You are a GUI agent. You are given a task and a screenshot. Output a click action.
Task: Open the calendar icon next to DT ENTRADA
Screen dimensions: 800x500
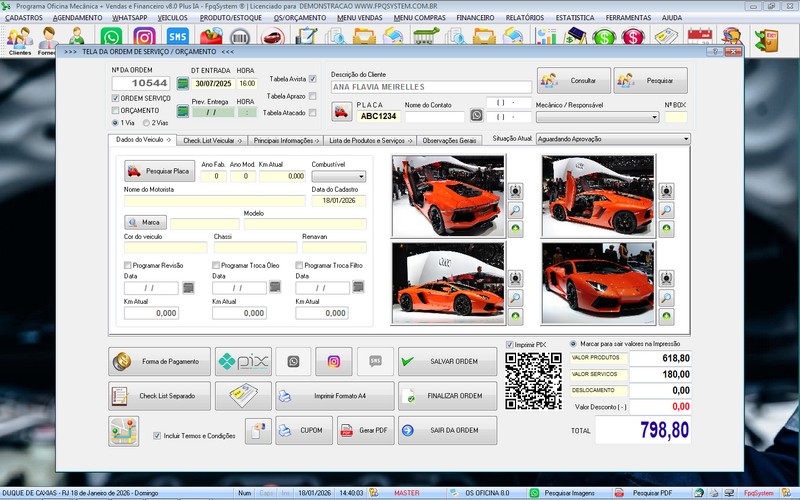pos(182,83)
